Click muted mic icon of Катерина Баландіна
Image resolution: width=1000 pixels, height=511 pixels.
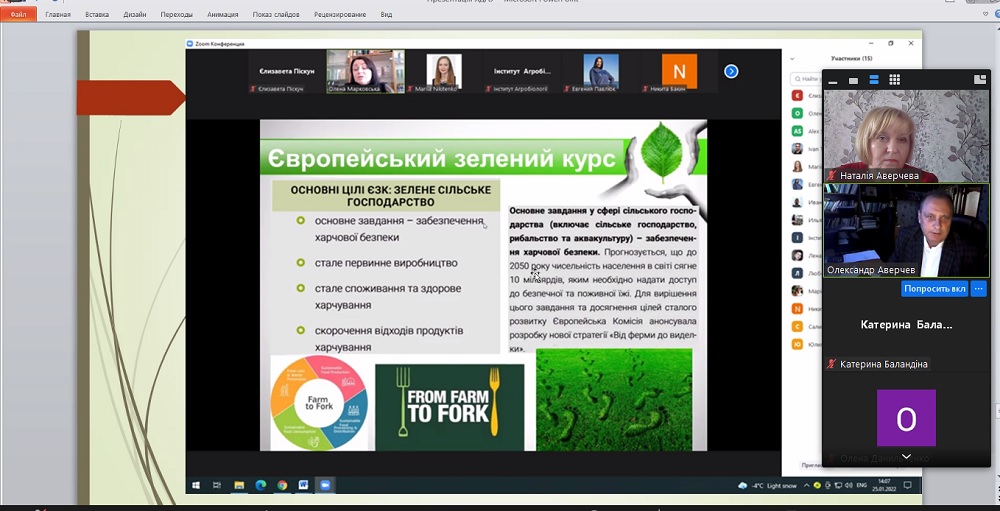(831, 364)
